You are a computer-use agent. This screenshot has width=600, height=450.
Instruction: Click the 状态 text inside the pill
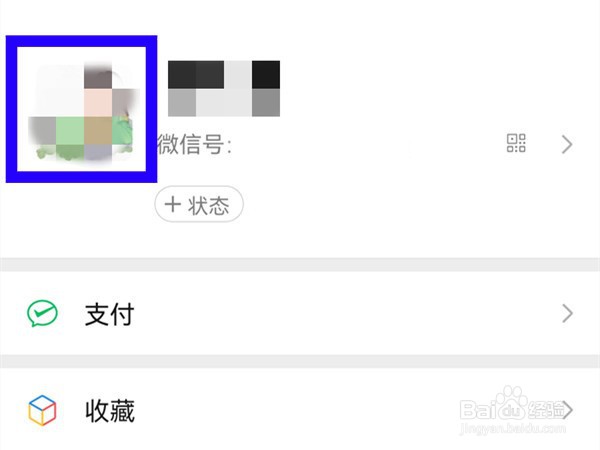click(209, 205)
